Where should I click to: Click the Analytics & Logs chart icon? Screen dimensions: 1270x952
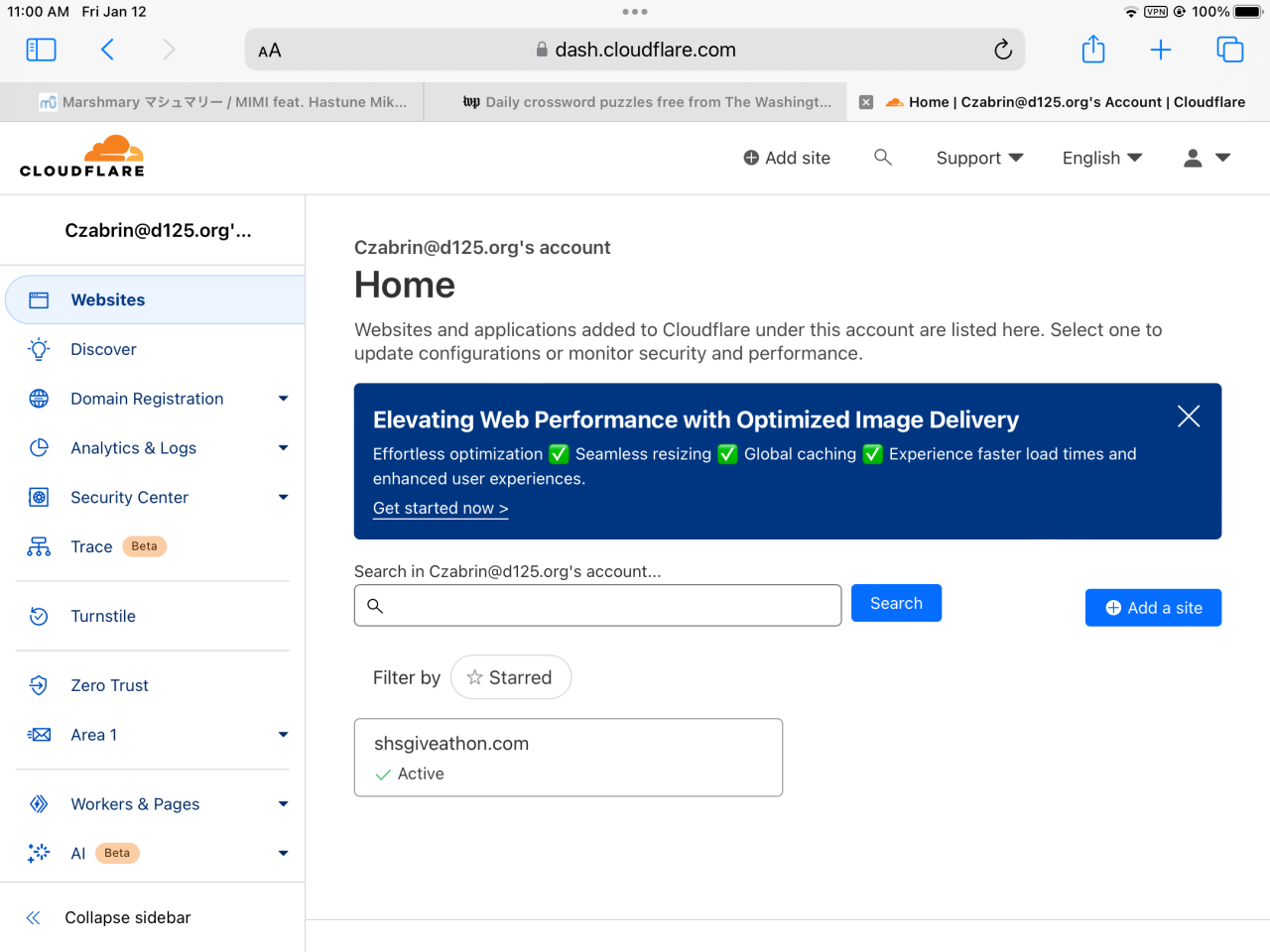pyautogui.click(x=39, y=448)
